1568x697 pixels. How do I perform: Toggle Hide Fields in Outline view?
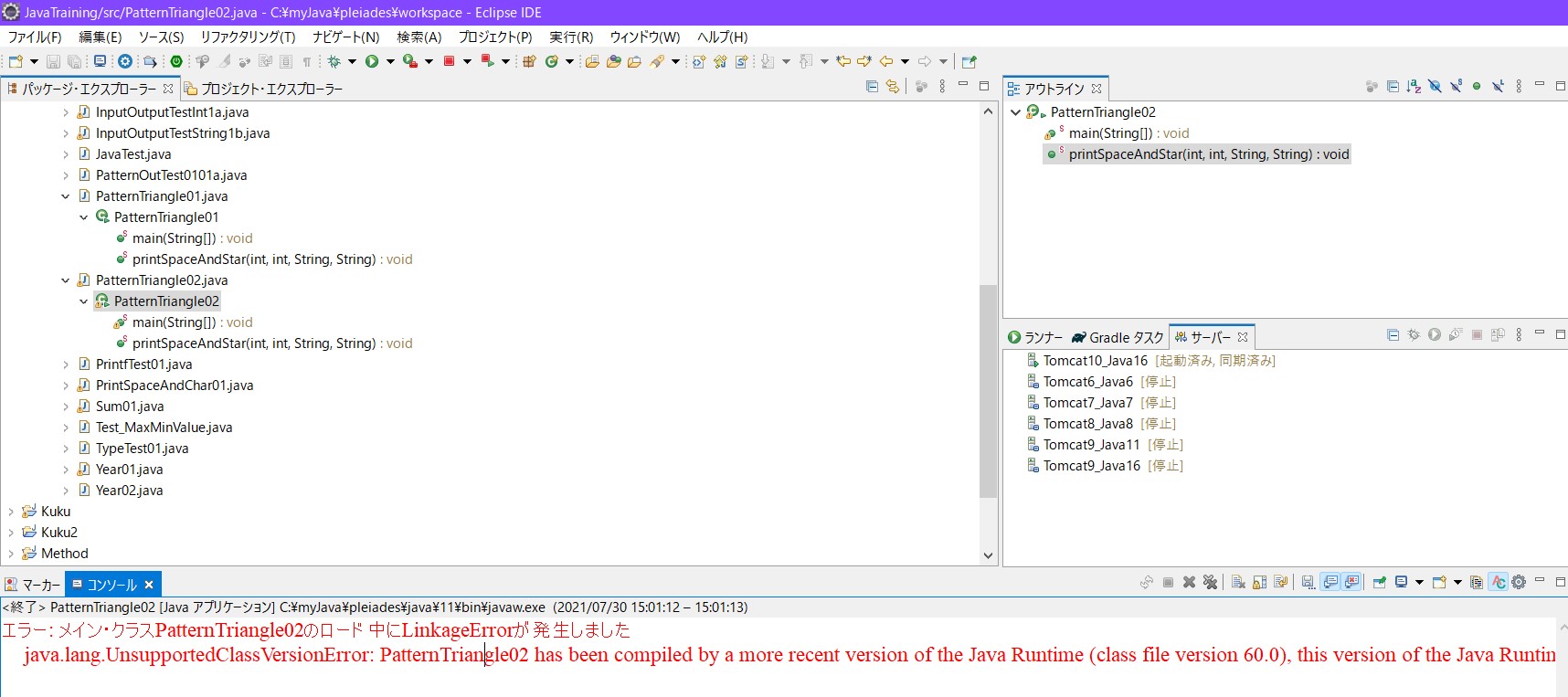(x=1435, y=87)
